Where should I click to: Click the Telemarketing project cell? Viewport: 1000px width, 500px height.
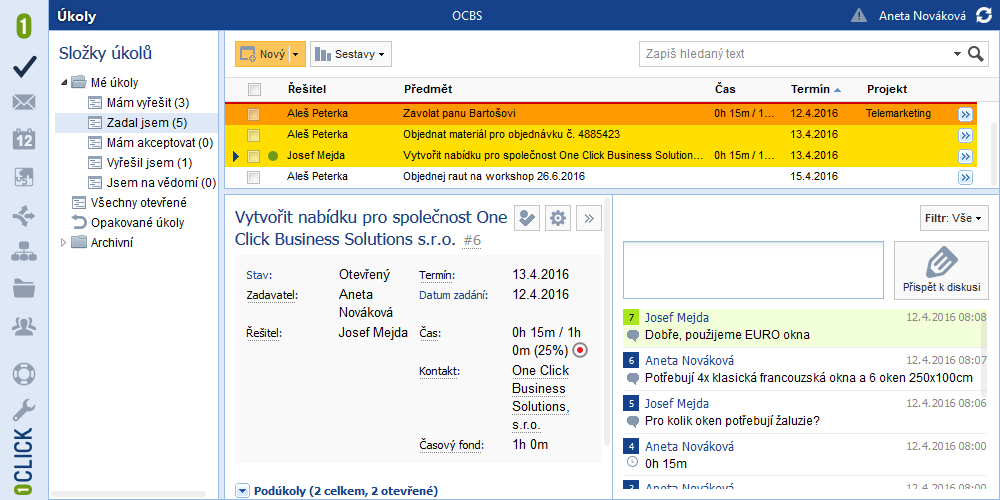tap(898, 114)
